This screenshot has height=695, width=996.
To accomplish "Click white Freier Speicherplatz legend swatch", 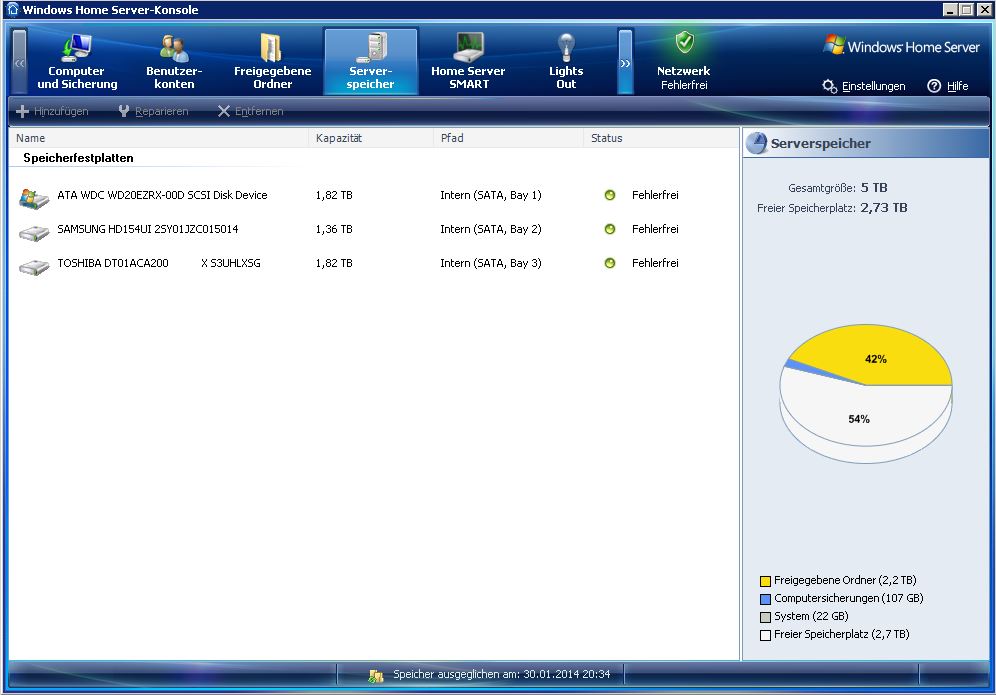I will [765, 635].
